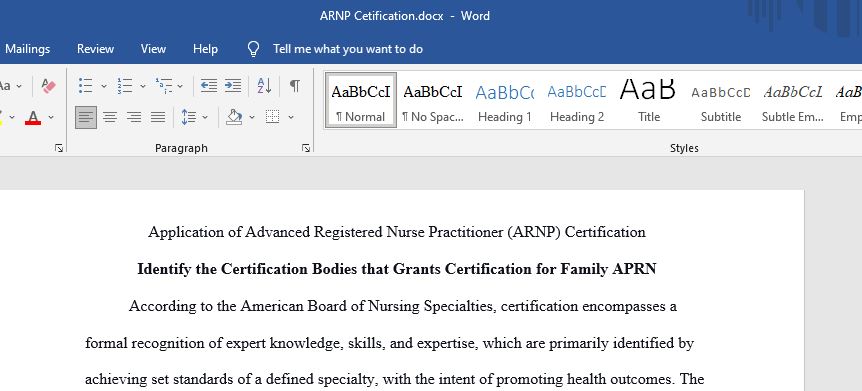This screenshot has width=862, height=391.
Task: Switch to the Review tab
Action: 95,49
